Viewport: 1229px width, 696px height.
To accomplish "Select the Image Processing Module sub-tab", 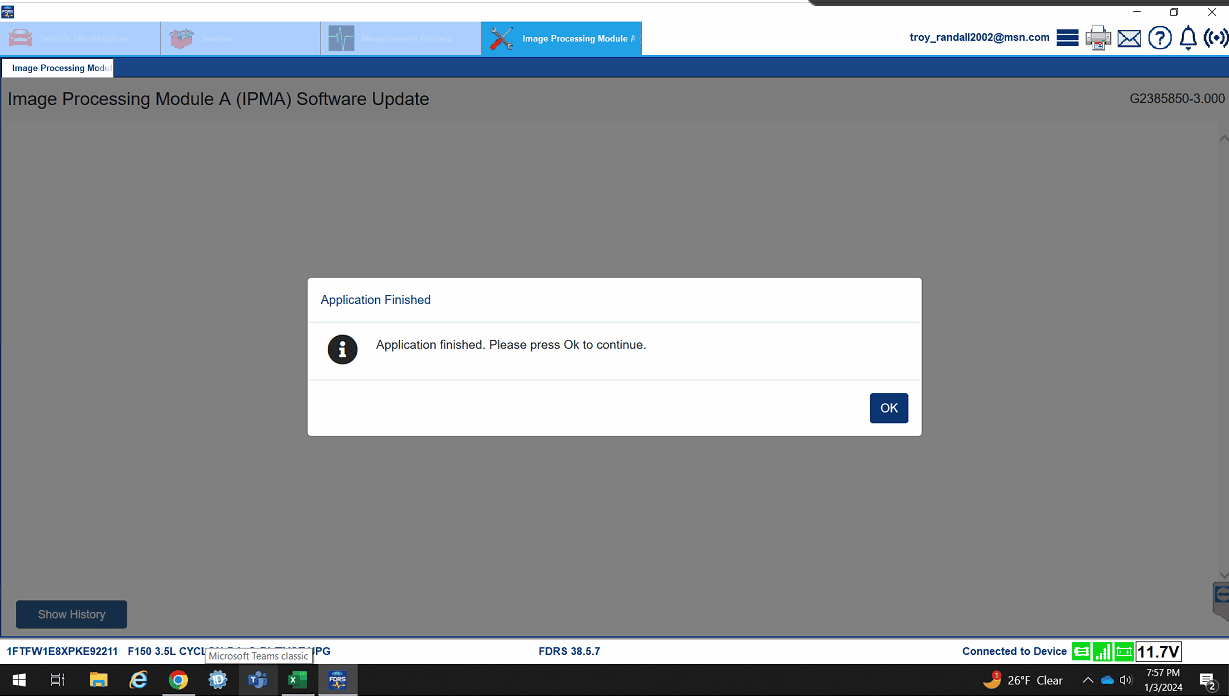I will pyautogui.click(x=58, y=68).
